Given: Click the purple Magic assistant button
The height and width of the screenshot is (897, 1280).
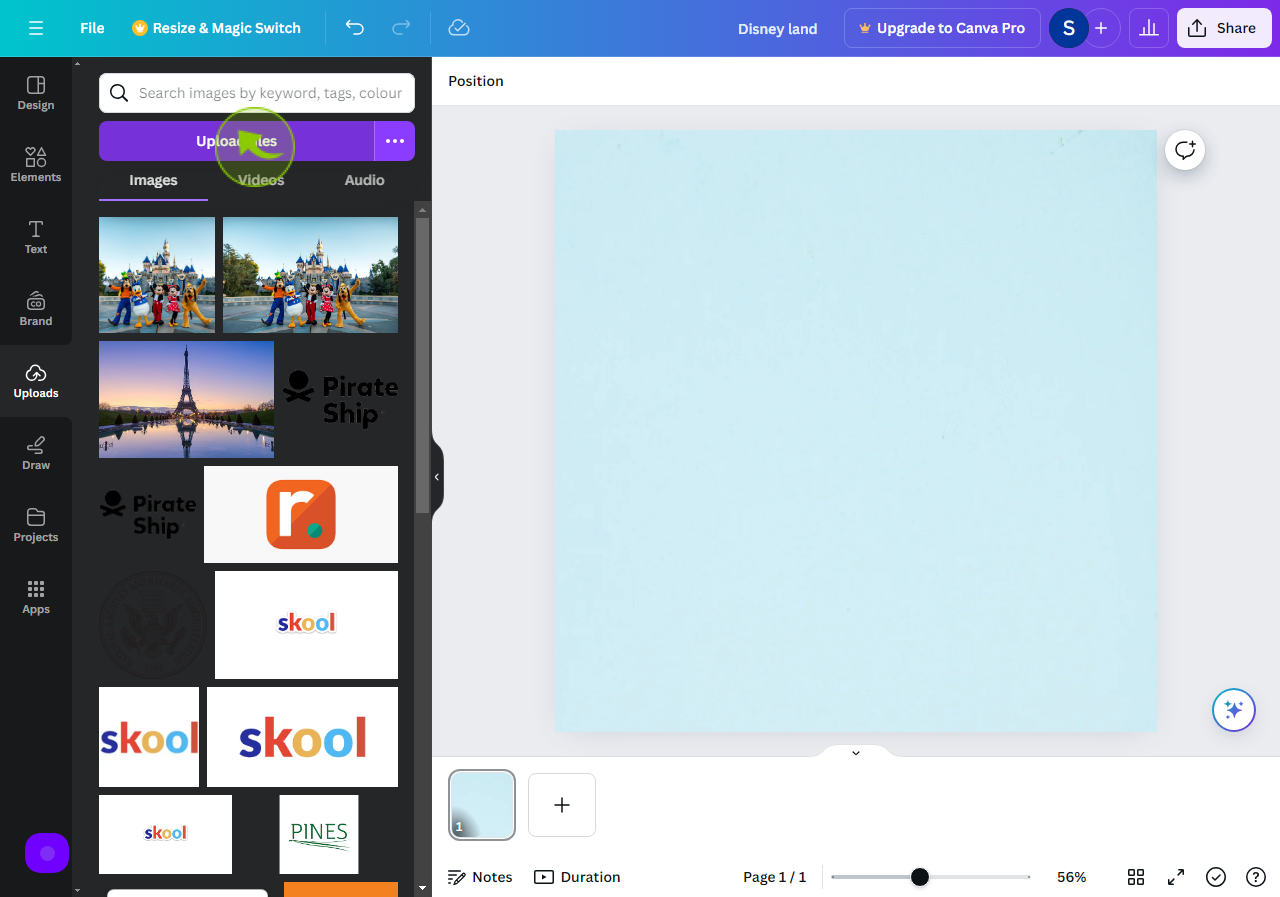Looking at the screenshot, I should point(47,853).
